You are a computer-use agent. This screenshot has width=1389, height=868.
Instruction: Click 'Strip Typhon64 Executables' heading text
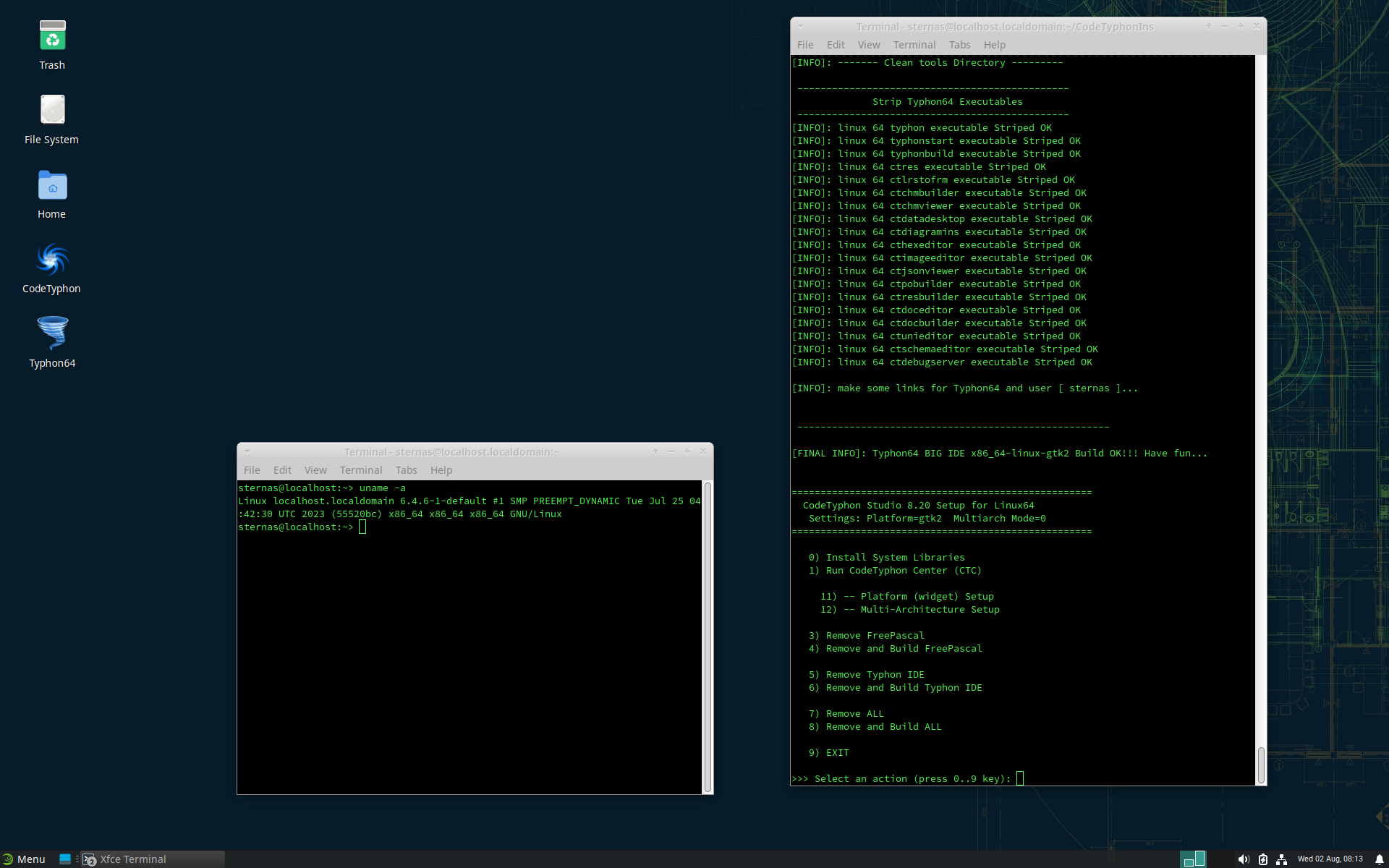coord(947,101)
